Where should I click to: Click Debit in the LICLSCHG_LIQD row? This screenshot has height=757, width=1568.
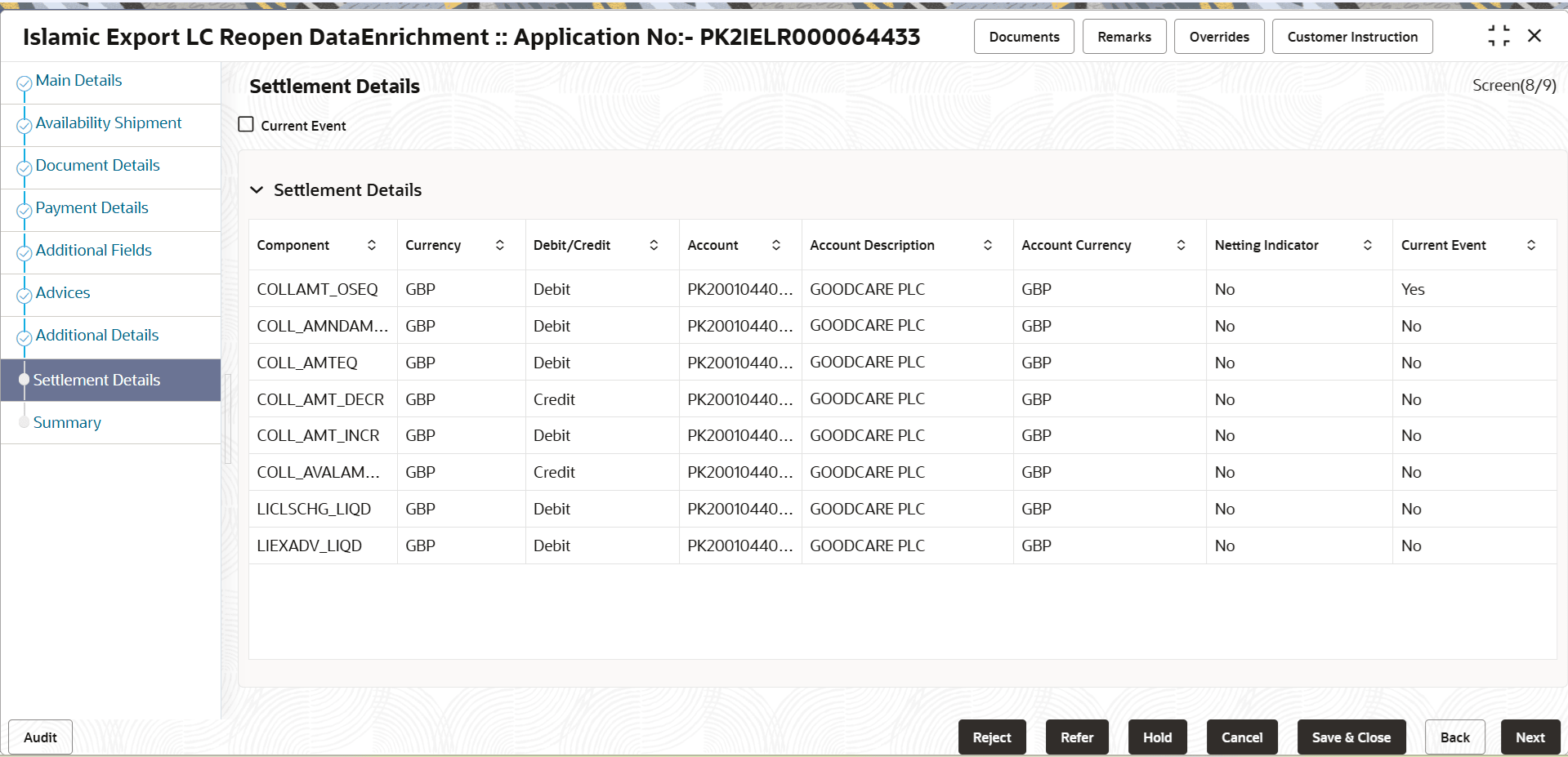pyautogui.click(x=552, y=509)
